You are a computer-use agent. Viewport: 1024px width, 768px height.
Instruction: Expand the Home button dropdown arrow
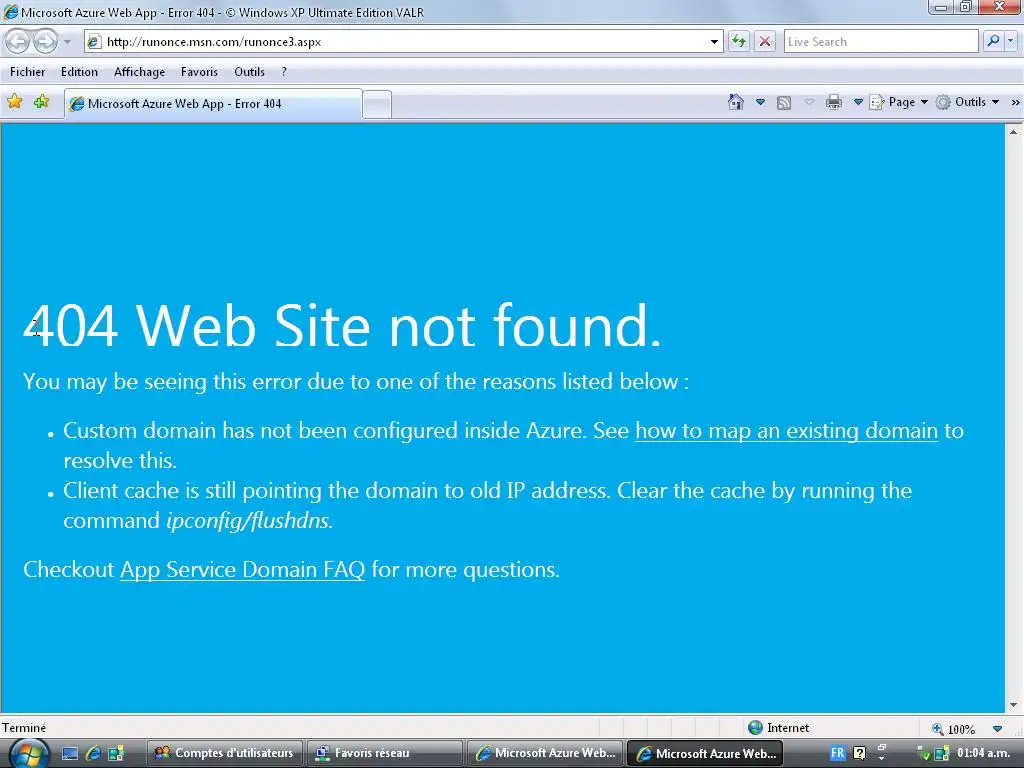tap(760, 103)
